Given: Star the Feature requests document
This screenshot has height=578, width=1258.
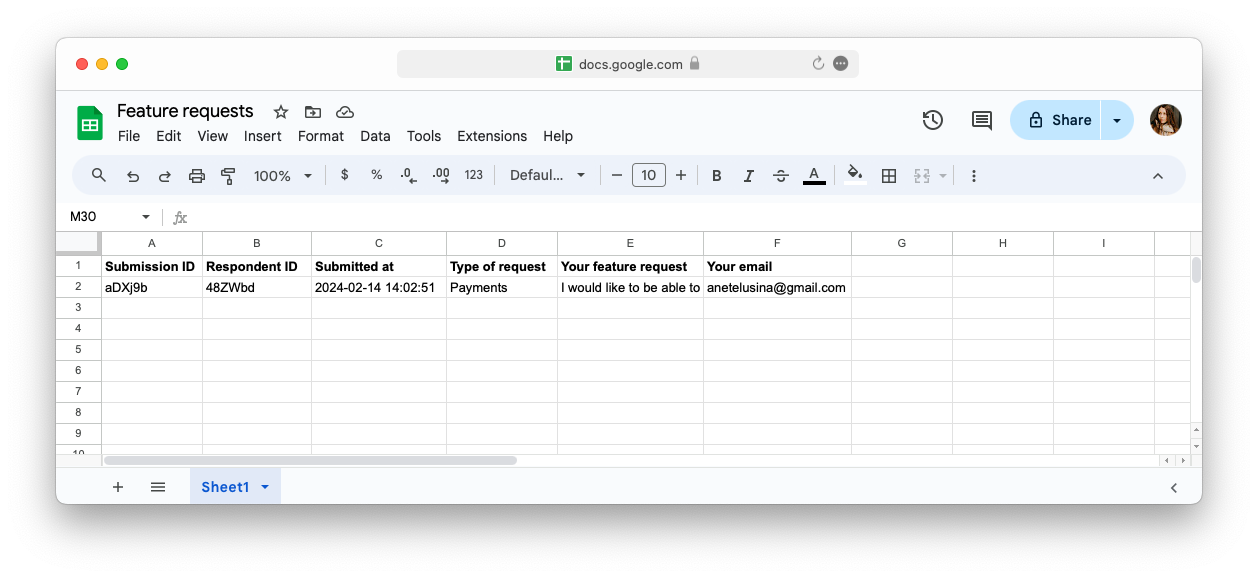Looking at the screenshot, I should click(281, 112).
